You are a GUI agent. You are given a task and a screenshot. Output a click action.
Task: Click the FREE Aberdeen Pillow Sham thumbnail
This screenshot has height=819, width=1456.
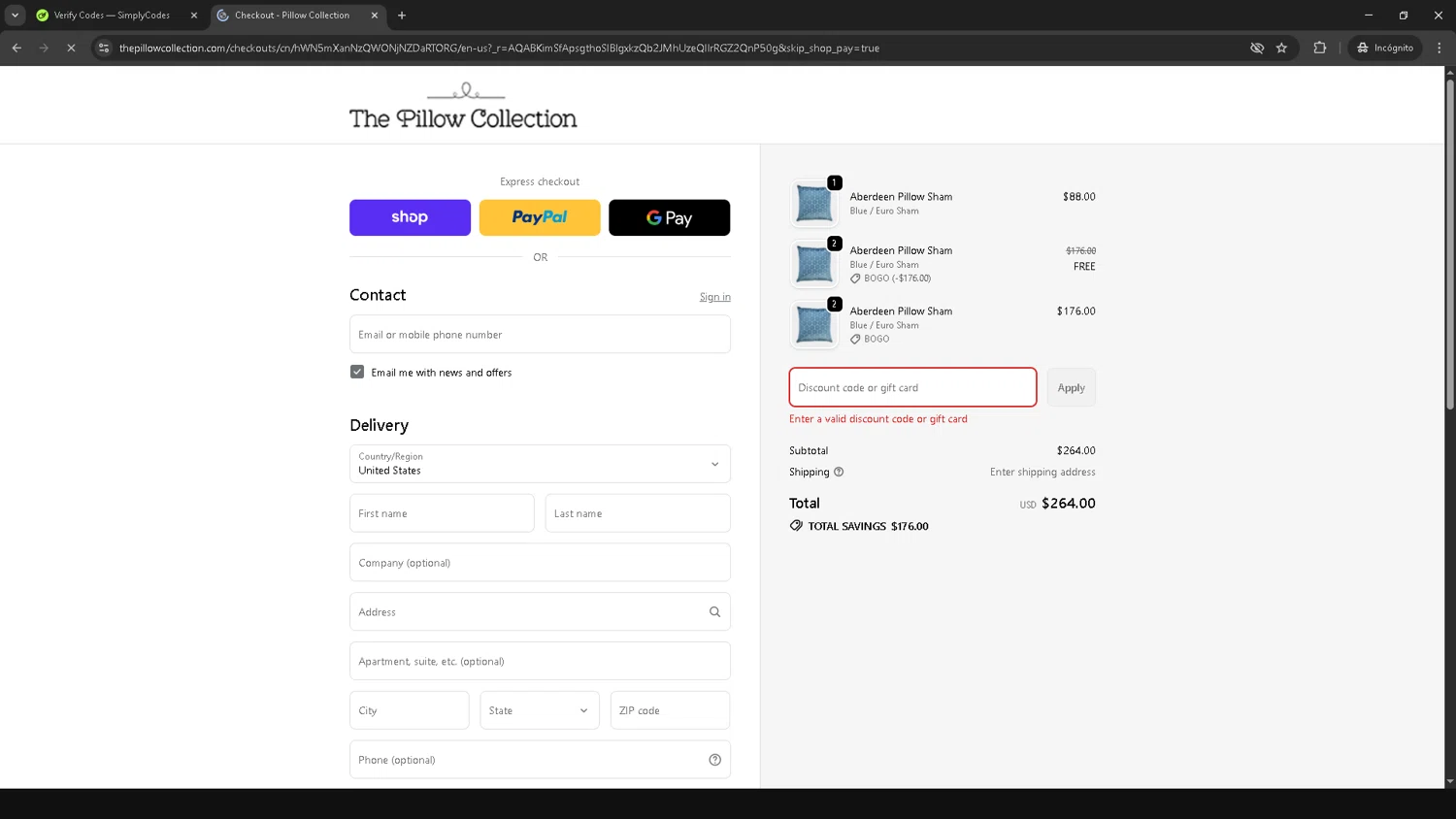[x=814, y=264]
